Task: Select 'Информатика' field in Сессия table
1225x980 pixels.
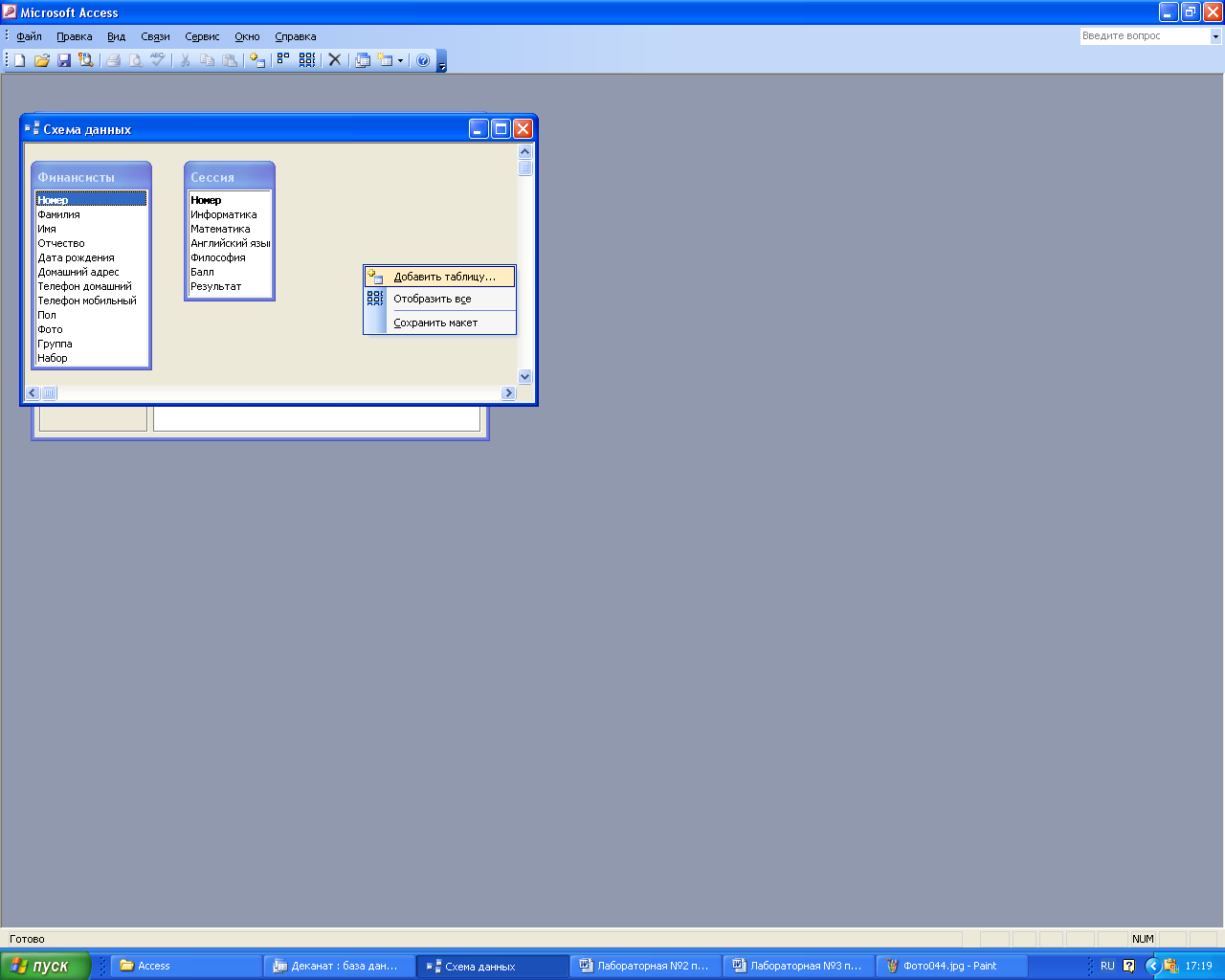Action: (230, 214)
